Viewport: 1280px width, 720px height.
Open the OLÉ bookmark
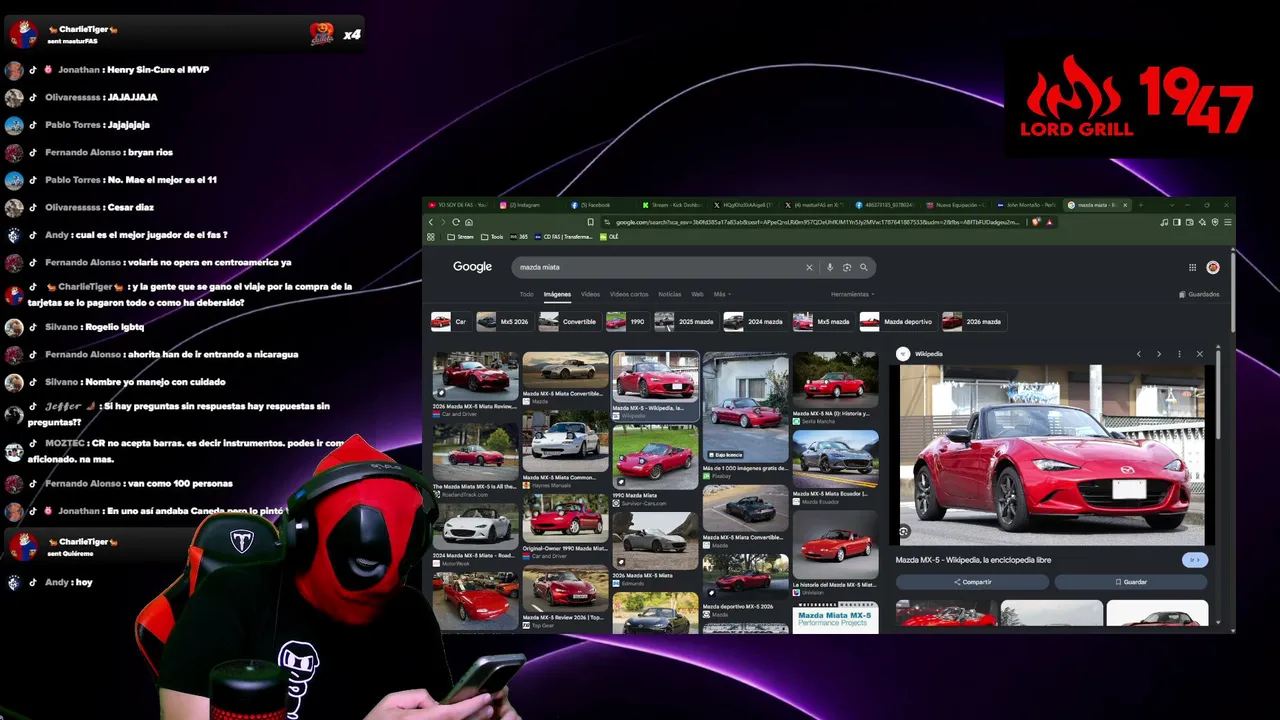coord(609,237)
